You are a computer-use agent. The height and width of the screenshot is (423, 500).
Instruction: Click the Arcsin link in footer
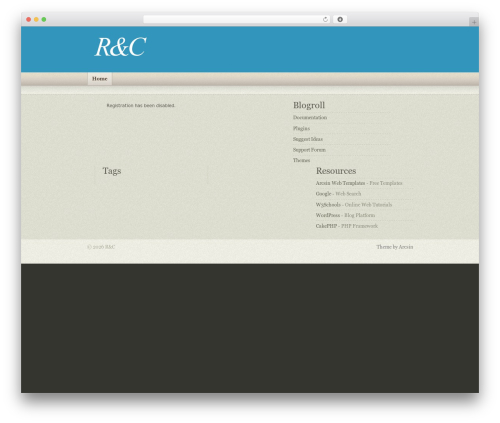pyautogui.click(x=406, y=247)
